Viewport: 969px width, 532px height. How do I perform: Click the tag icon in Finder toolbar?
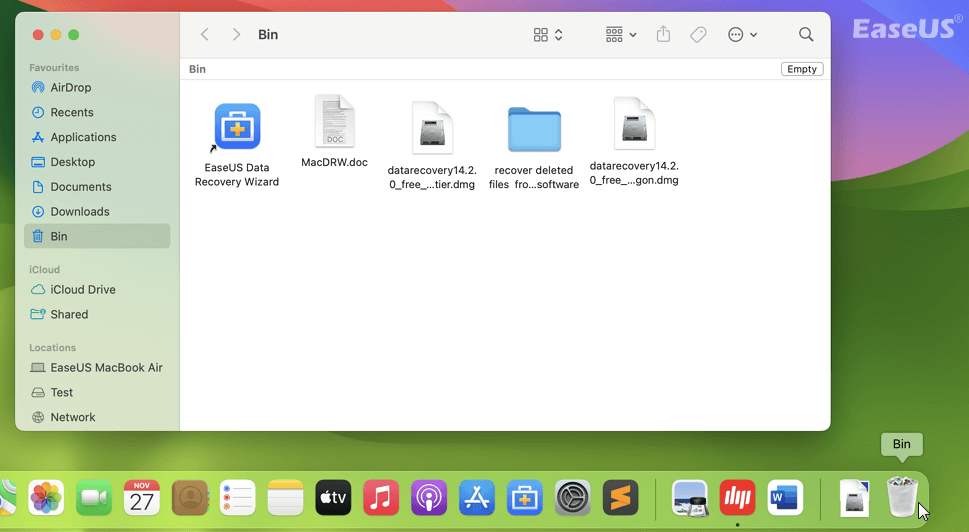pyautogui.click(x=698, y=35)
